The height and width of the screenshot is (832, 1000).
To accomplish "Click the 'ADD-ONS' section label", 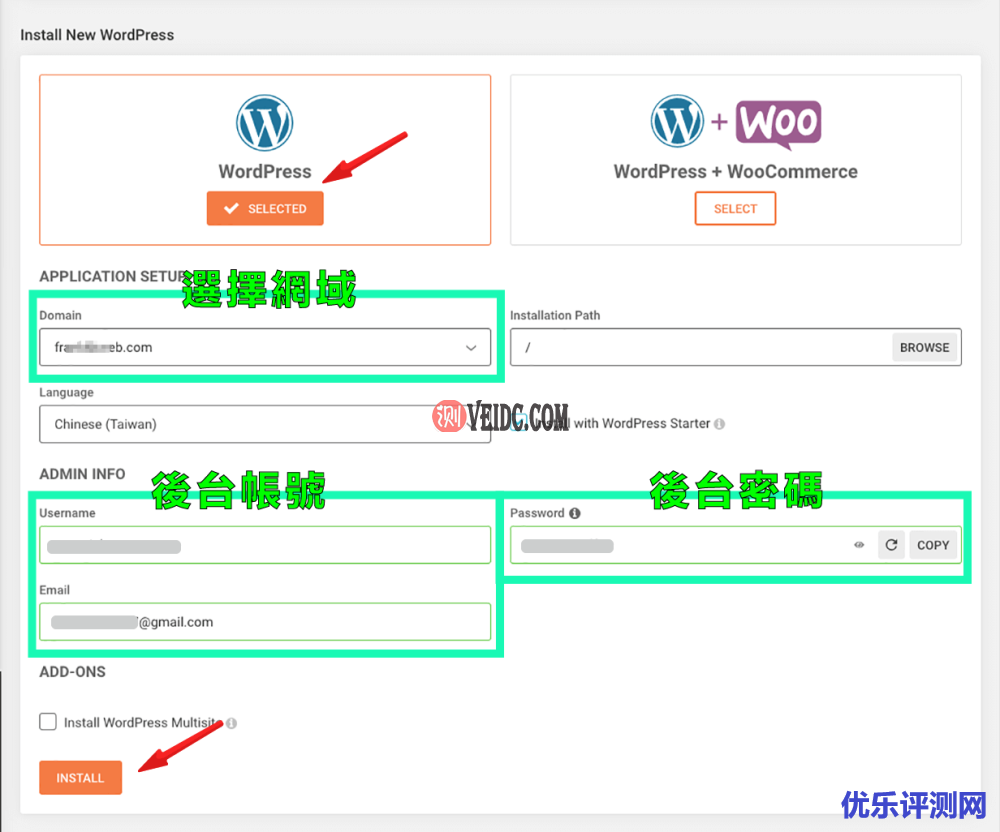I will point(73,672).
